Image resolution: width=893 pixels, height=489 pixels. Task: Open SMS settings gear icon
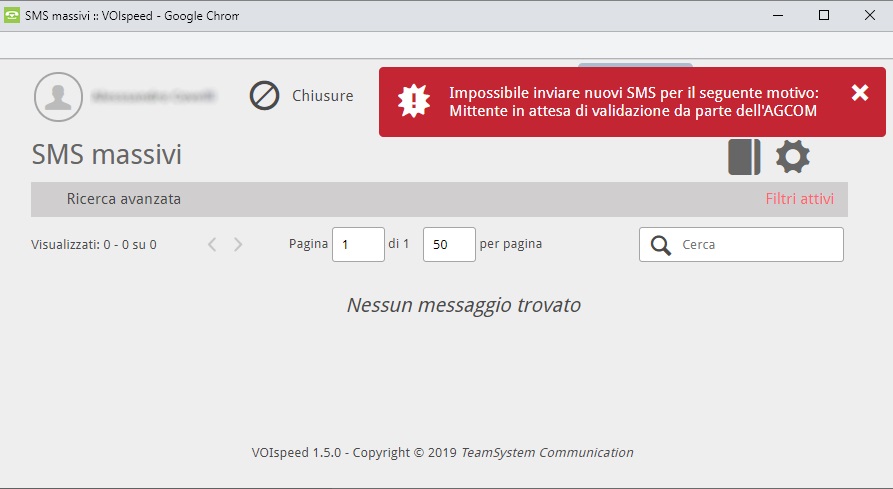pos(793,157)
